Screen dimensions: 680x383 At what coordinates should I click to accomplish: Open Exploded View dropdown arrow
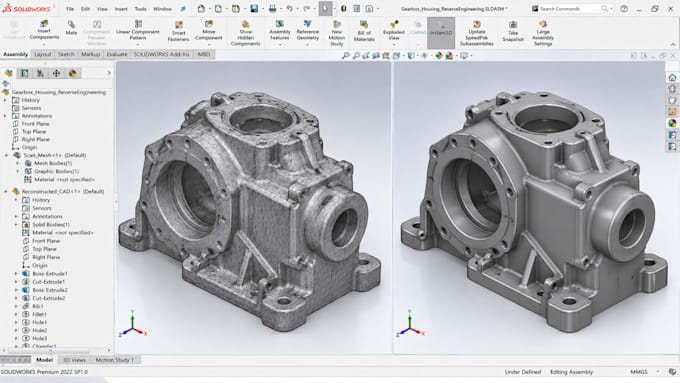(x=394, y=44)
